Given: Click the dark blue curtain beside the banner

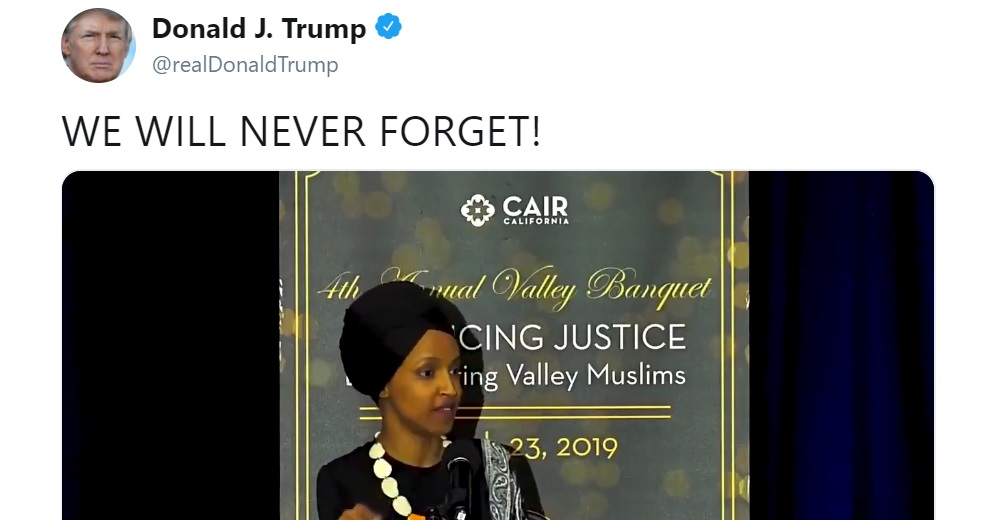Looking at the screenshot, I should pyautogui.click(x=841, y=345).
